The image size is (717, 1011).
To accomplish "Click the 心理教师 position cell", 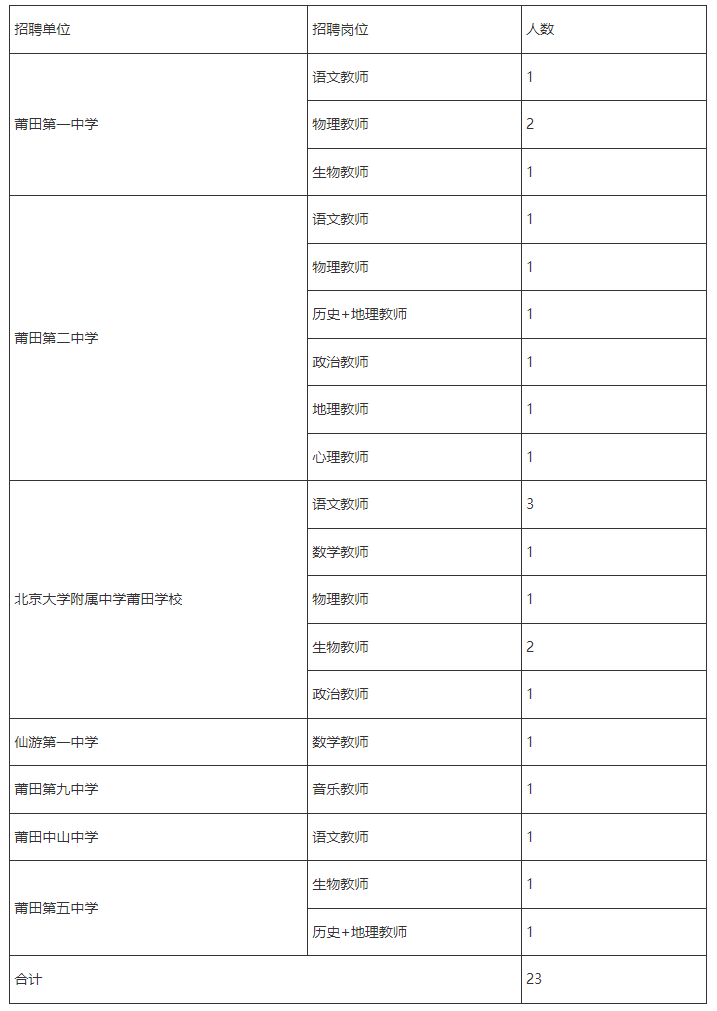I will coord(340,457).
